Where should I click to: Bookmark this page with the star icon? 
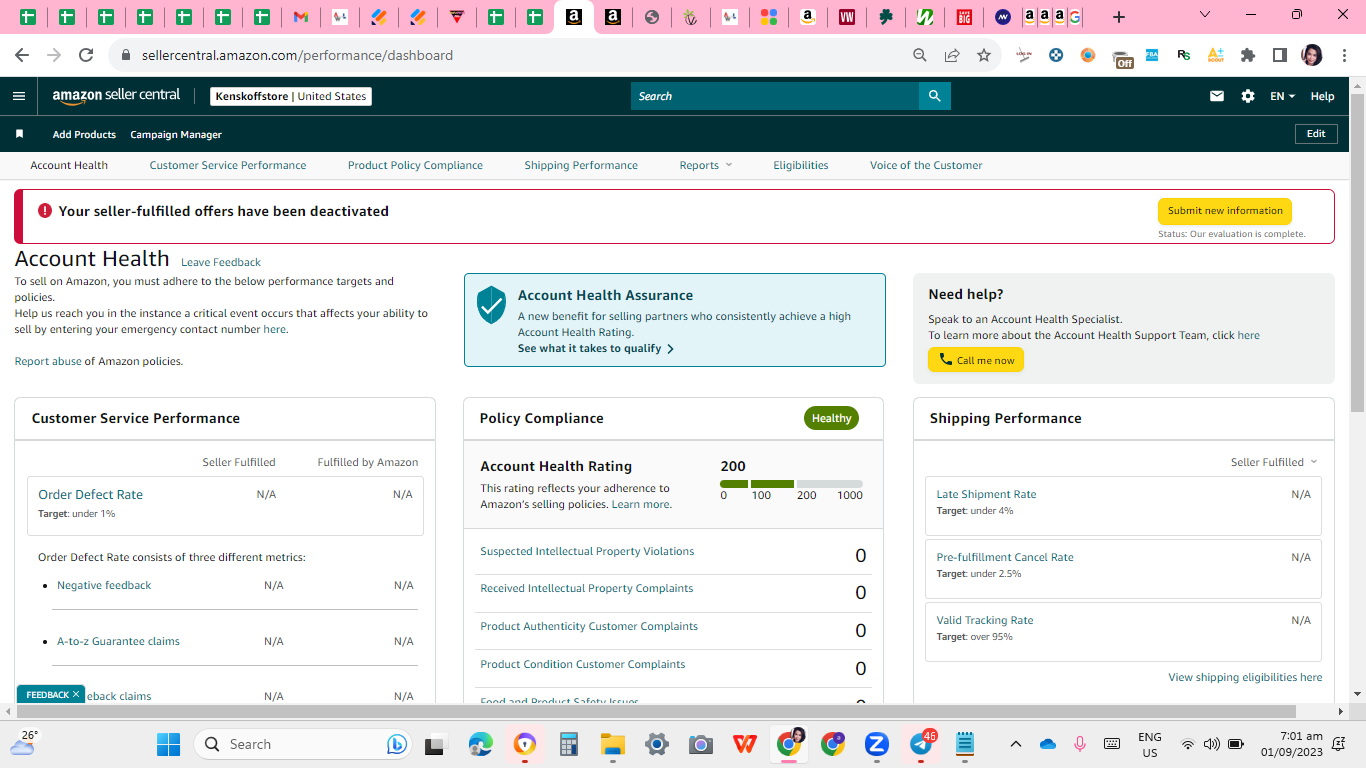[984, 55]
